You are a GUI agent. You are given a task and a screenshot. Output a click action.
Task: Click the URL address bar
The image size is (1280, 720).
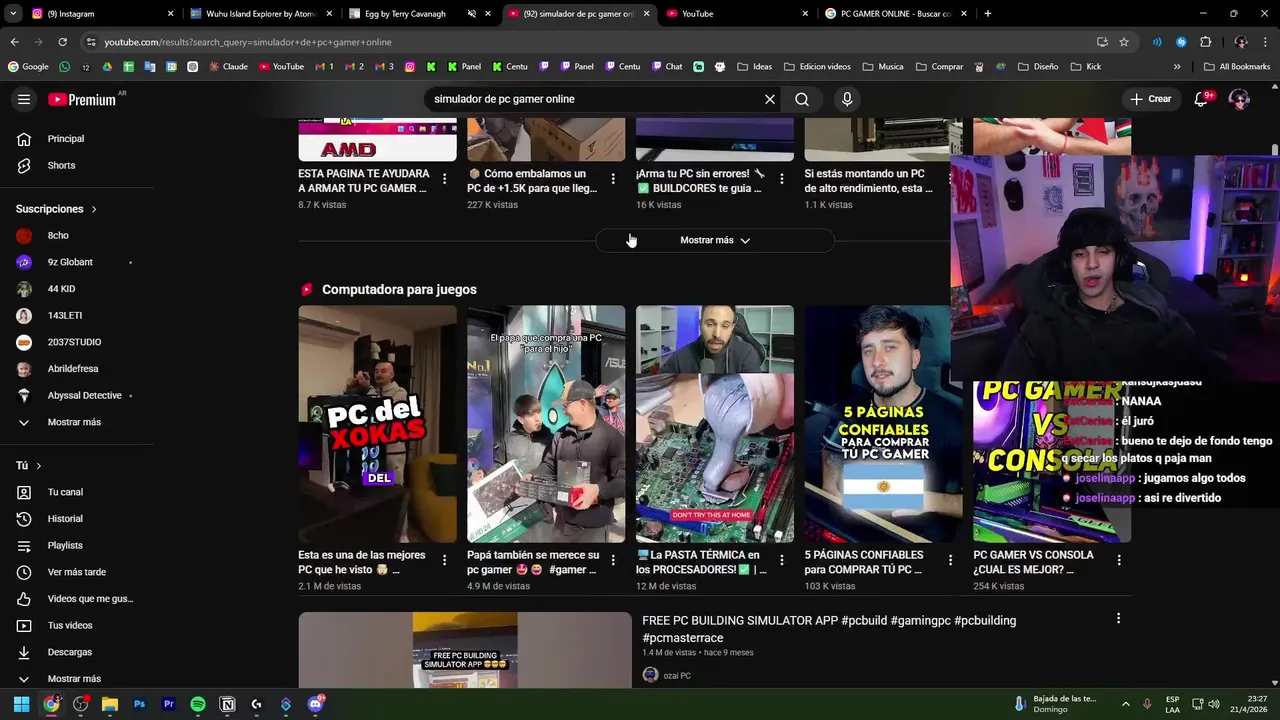click(590, 42)
